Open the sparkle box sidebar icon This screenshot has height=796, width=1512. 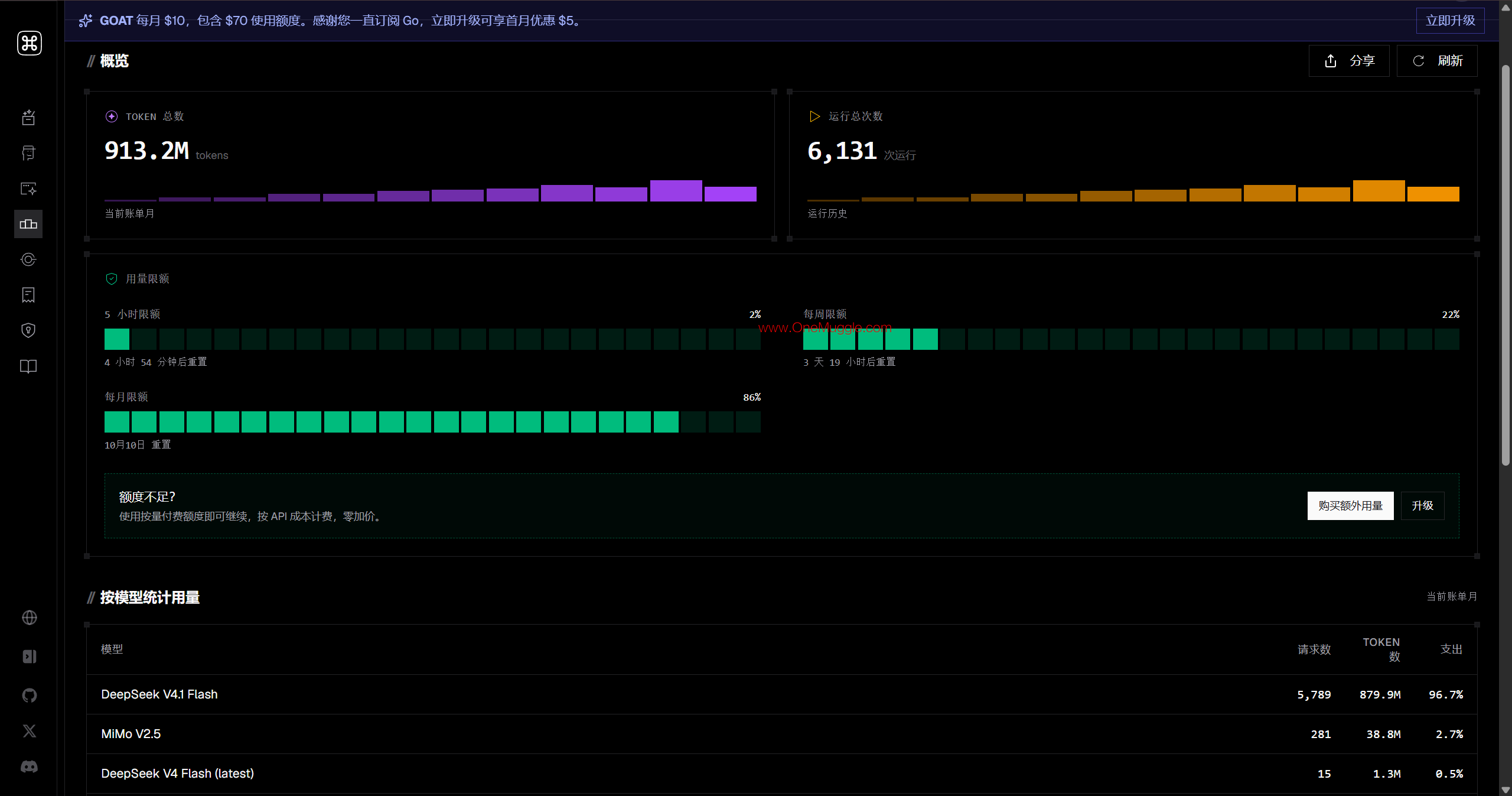[x=28, y=118]
